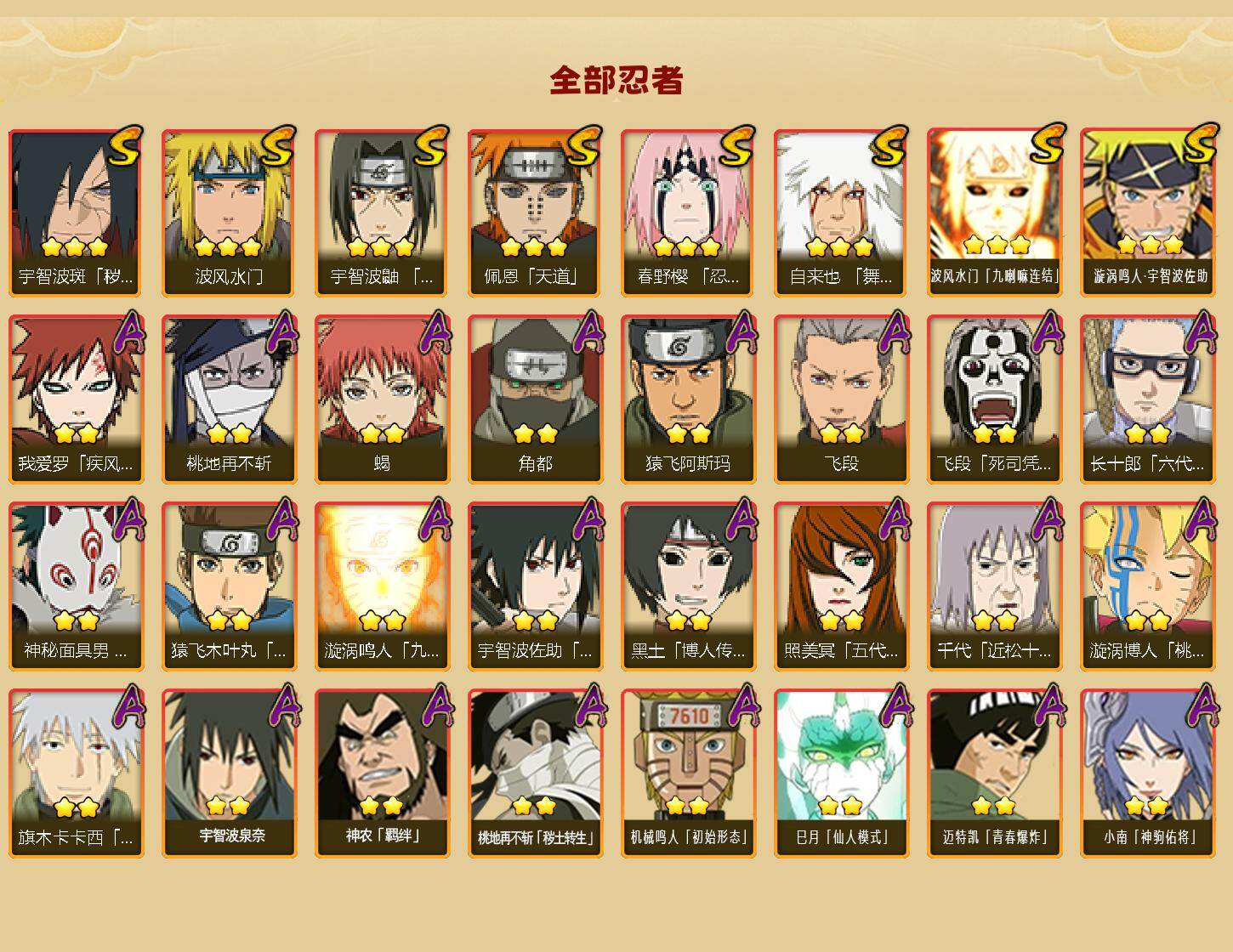Select the 桃地再不斩「秽土转生」card
This screenshot has height=952, width=1233.
[x=535, y=773]
